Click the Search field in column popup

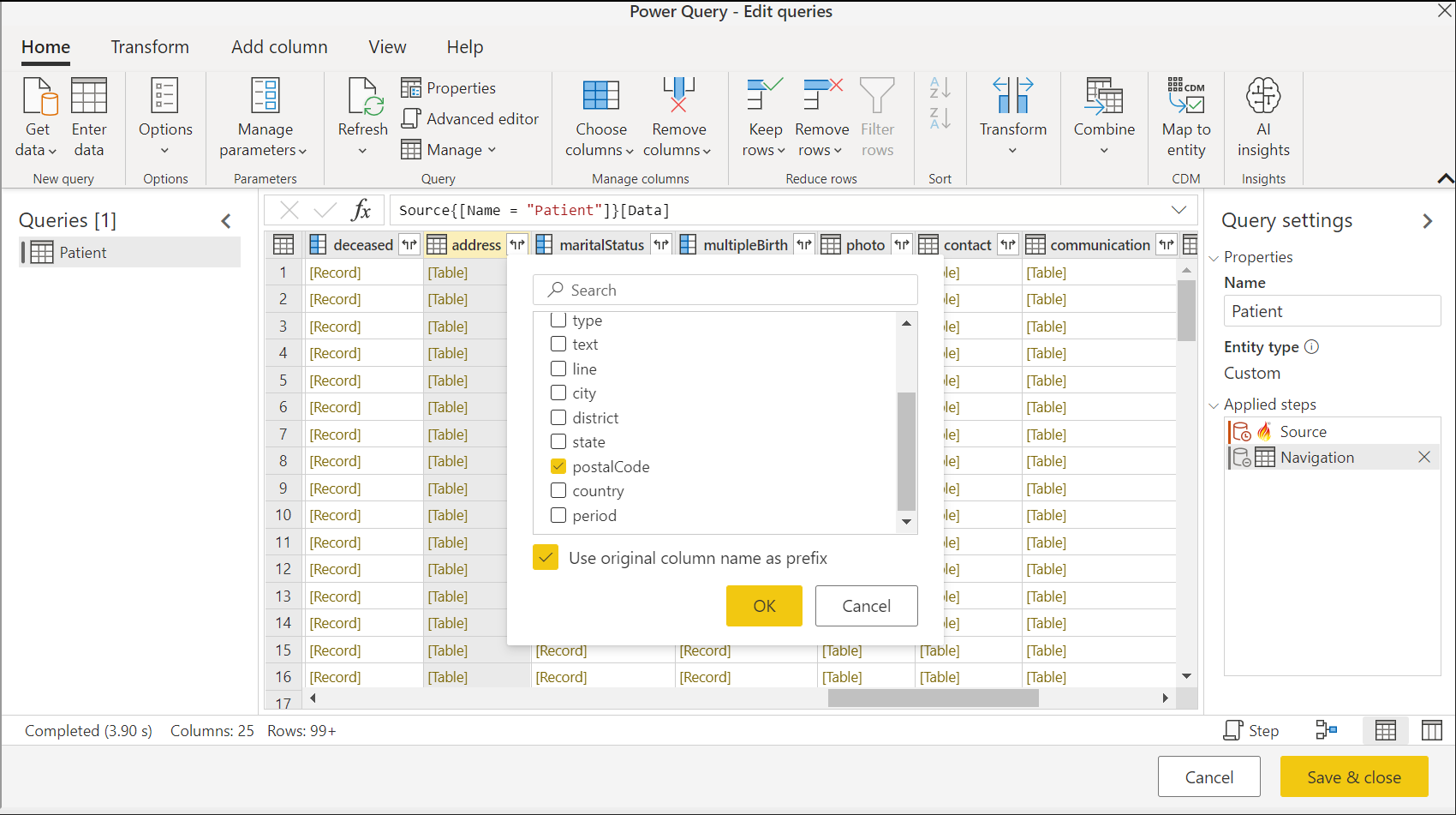725,290
